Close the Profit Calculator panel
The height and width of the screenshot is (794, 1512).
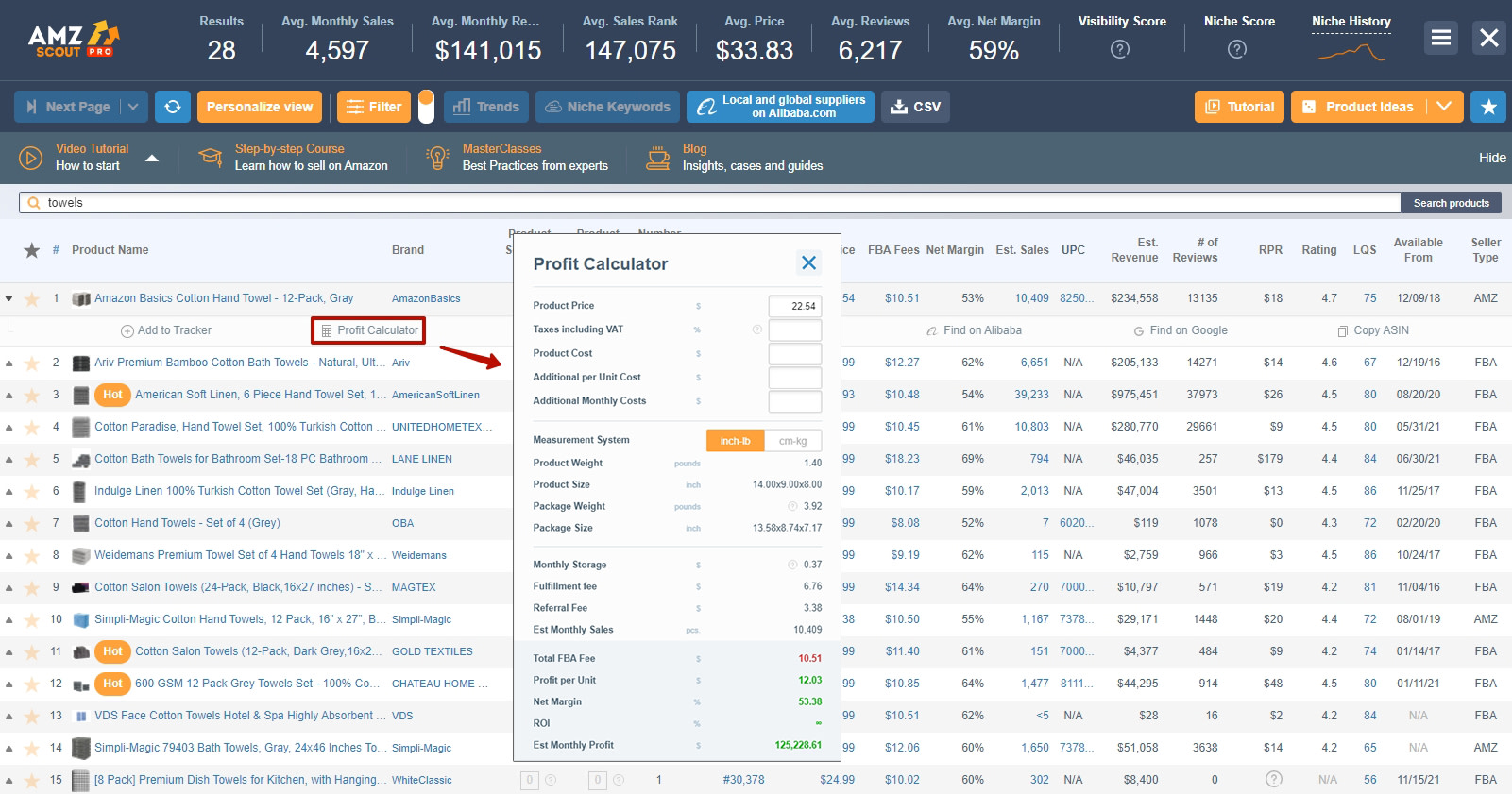tap(808, 263)
